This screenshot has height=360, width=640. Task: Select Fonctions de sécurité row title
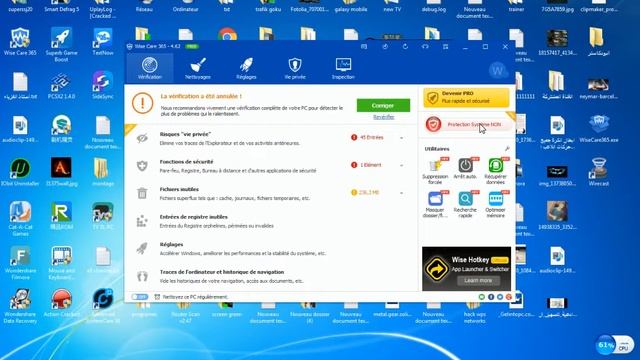(186, 162)
